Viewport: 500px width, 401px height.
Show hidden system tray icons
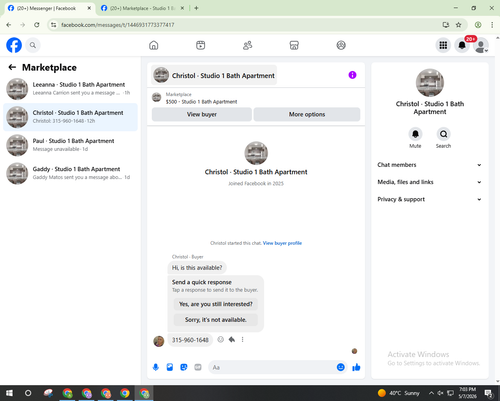pos(431,393)
